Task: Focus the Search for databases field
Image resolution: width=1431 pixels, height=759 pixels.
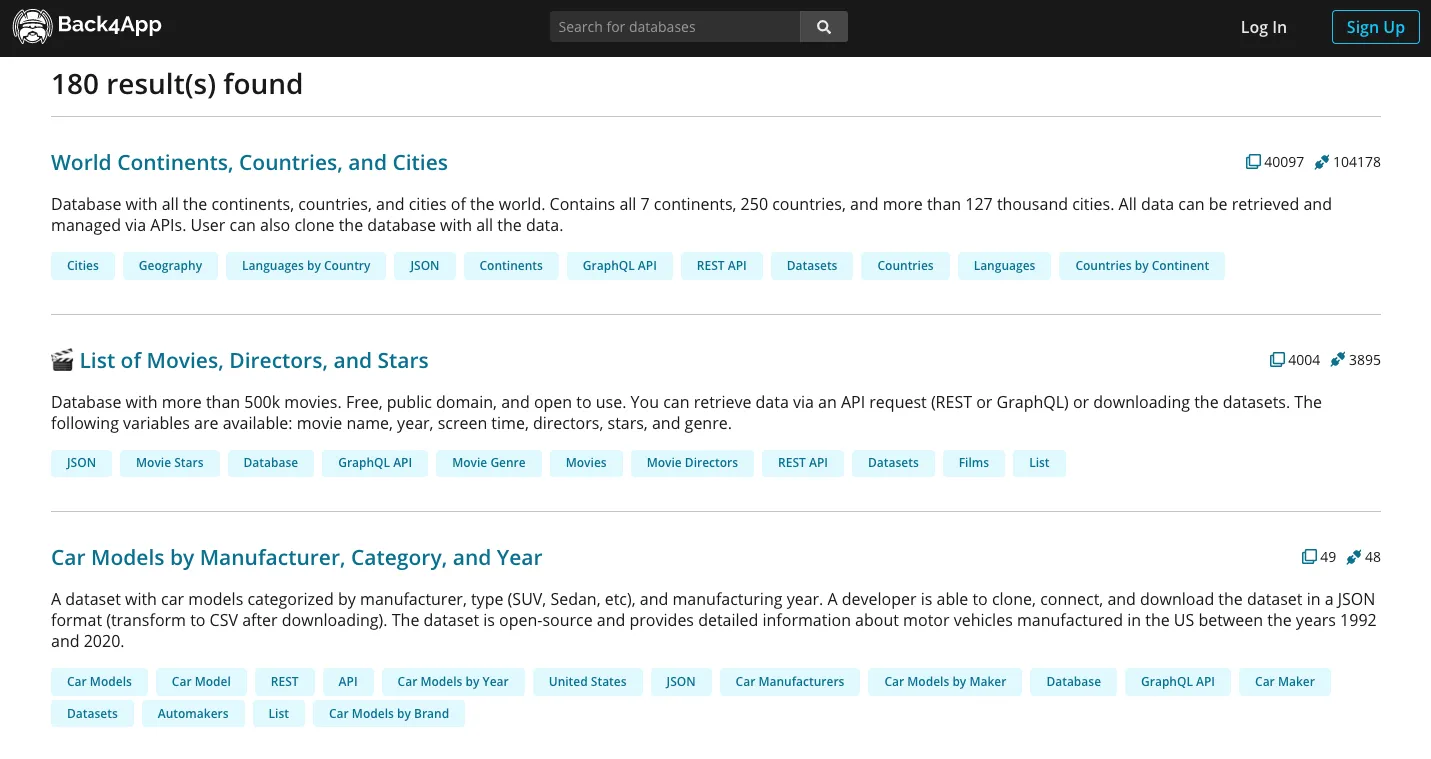Action: tap(674, 27)
